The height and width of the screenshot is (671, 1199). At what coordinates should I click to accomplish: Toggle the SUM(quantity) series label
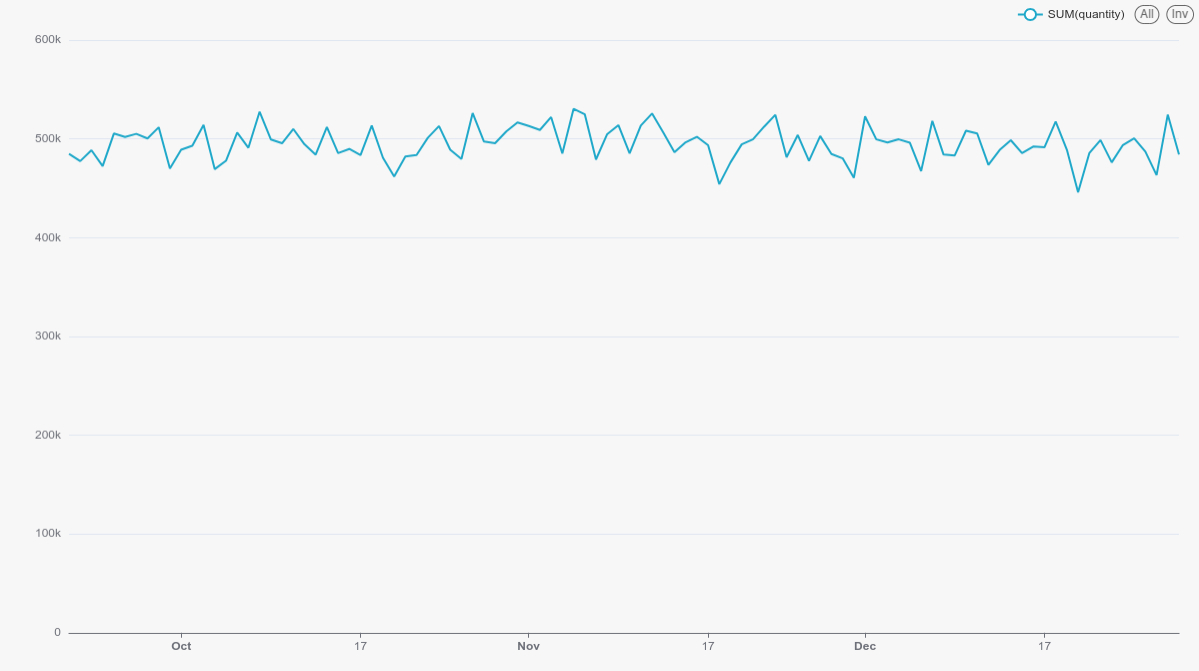pyautogui.click(x=1086, y=14)
